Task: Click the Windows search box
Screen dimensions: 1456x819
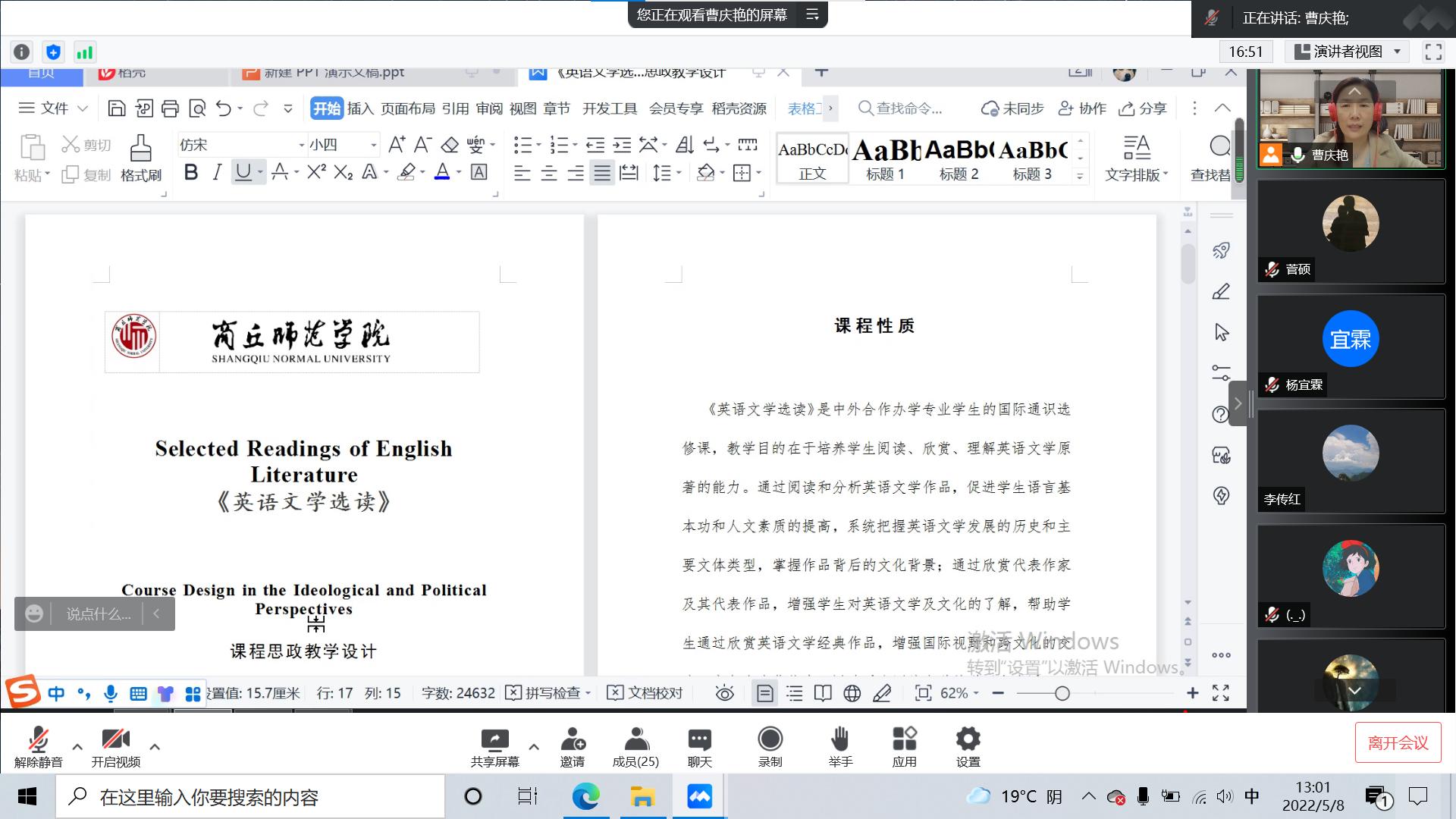Action: click(x=250, y=797)
